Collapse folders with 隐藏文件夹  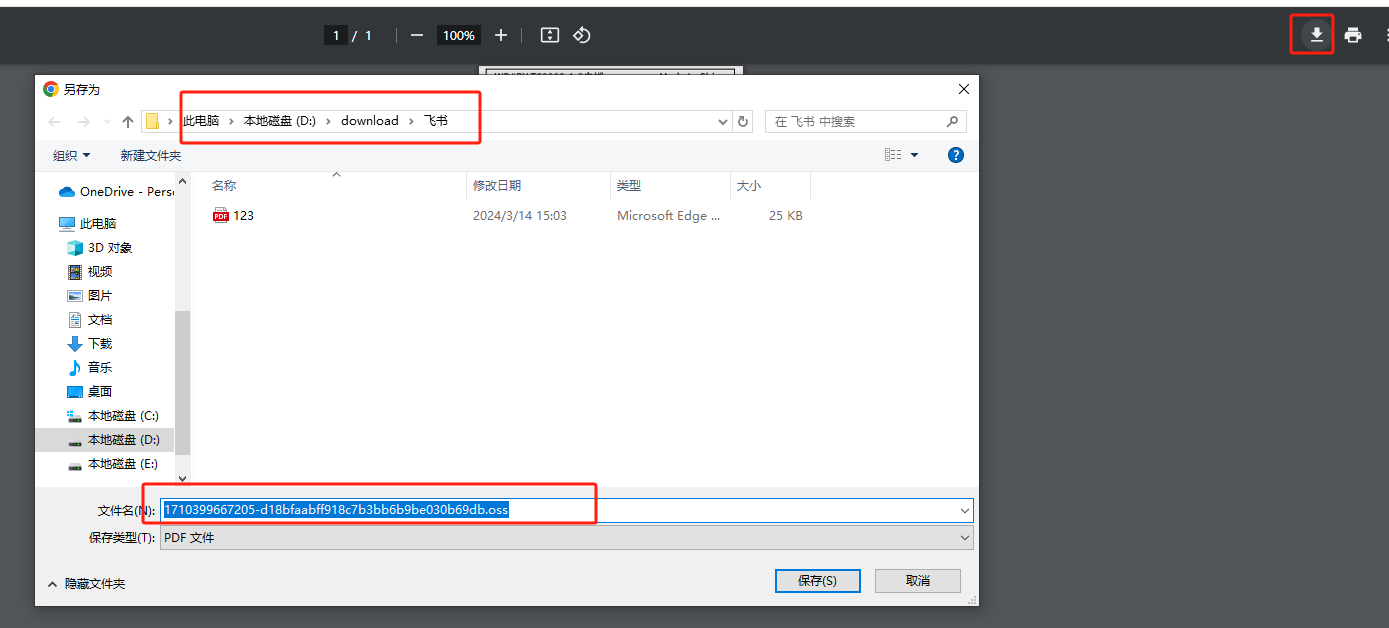pyautogui.click(x=86, y=583)
